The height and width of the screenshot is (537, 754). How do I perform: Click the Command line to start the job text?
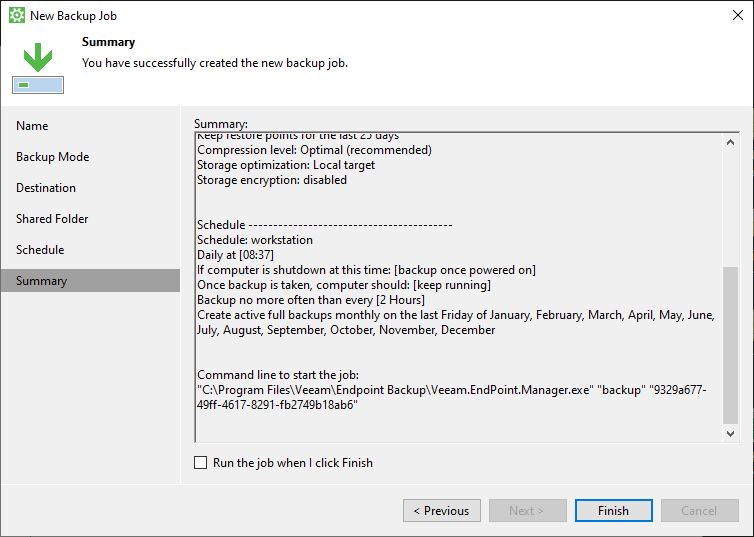278,375
